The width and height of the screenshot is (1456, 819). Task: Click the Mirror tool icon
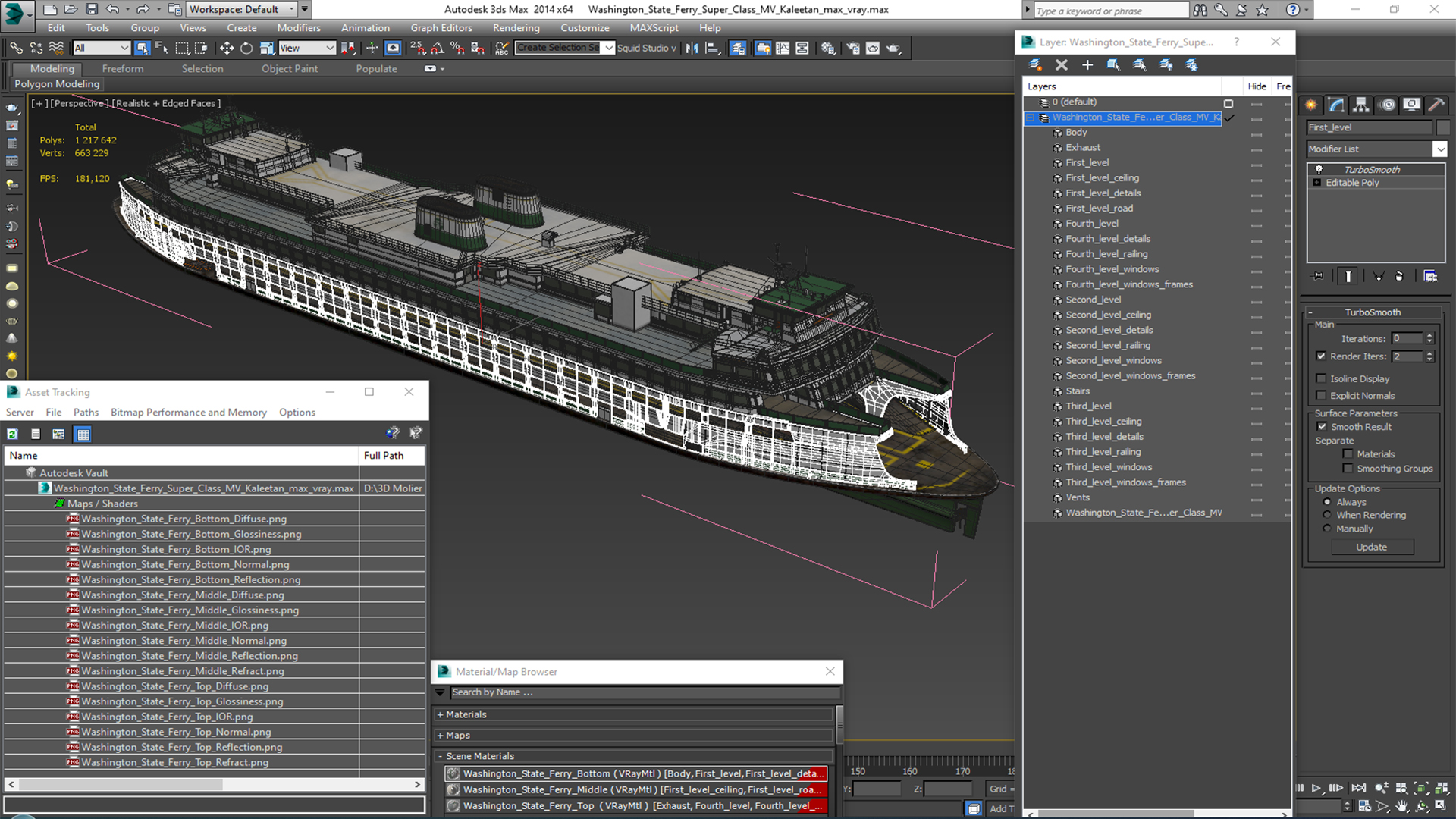click(x=692, y=48)
